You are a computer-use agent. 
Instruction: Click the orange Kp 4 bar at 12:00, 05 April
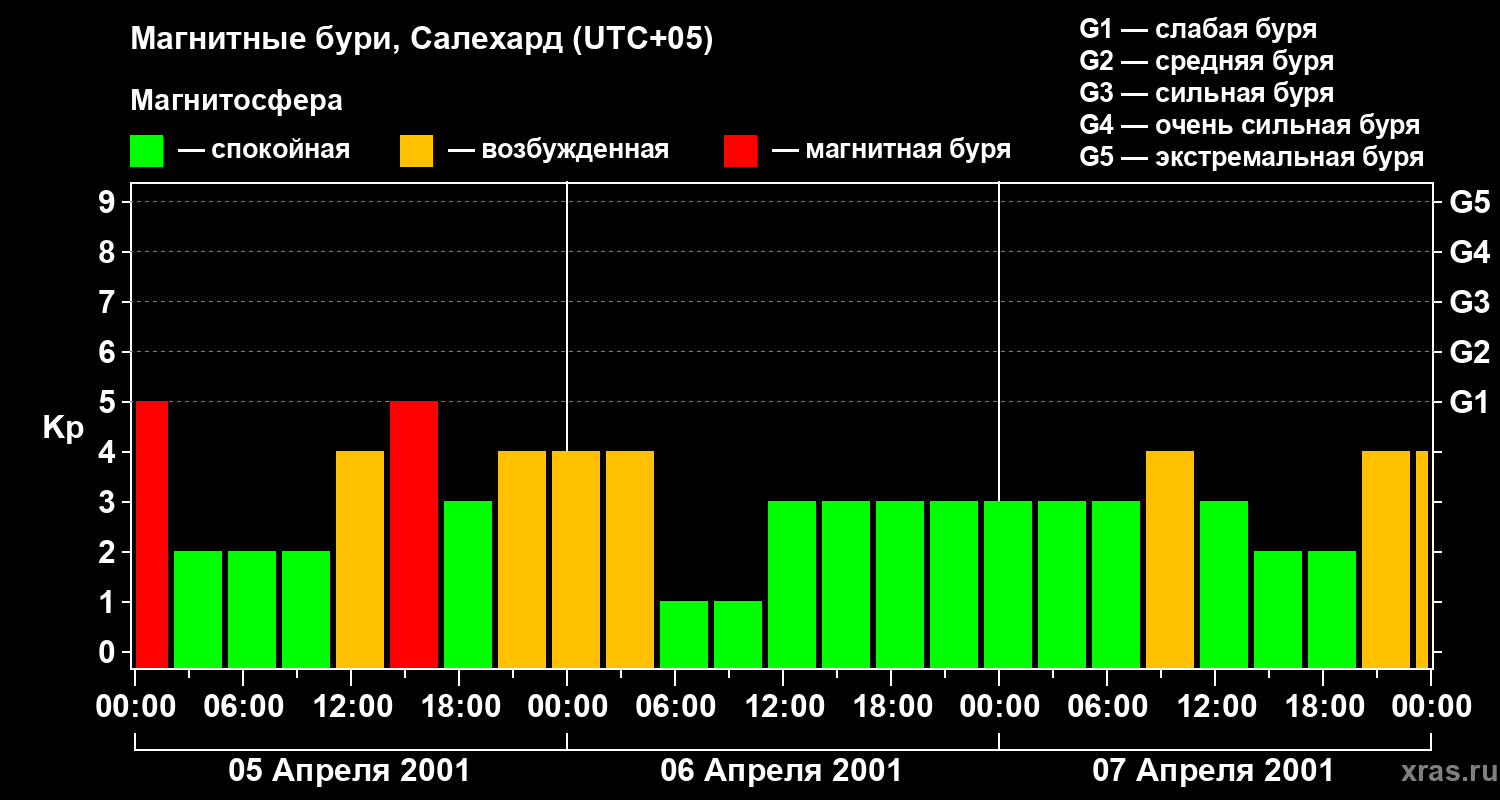(360, 559)
